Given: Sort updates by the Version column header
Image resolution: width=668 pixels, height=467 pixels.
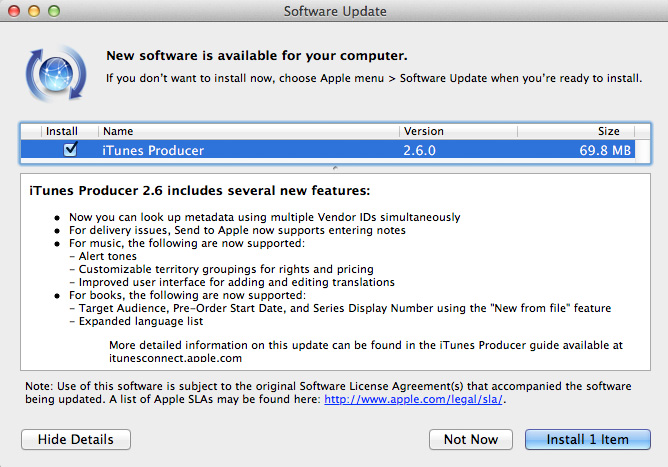Looking at the screenshot, I should coord(458,131).
